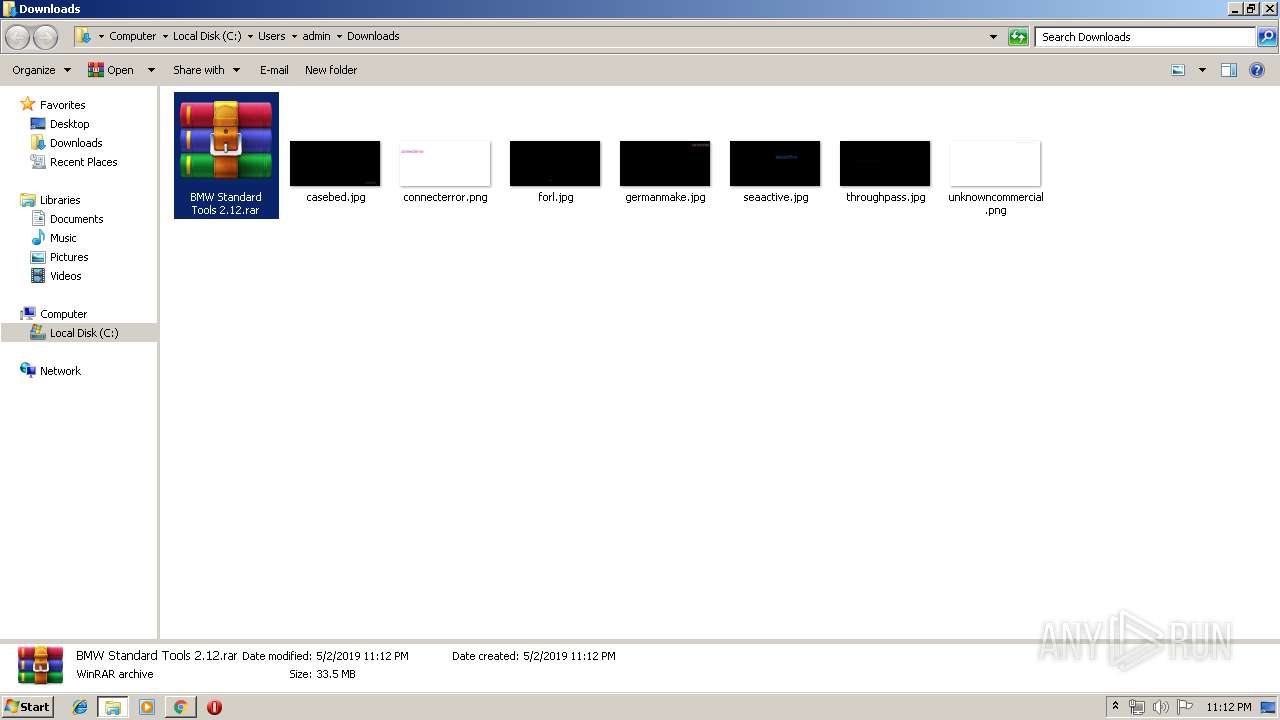Toggle the preview pane button
Screen dimensions: 1280x720
(x=1229, y=70)
